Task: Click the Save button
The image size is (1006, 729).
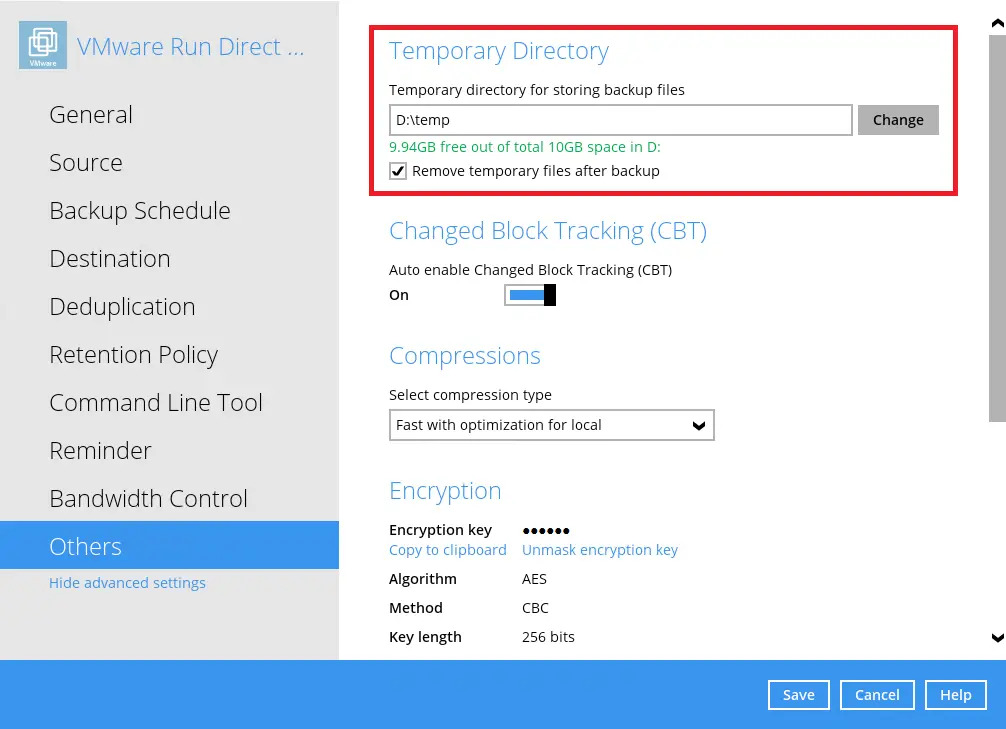Action: pos(798,695)
